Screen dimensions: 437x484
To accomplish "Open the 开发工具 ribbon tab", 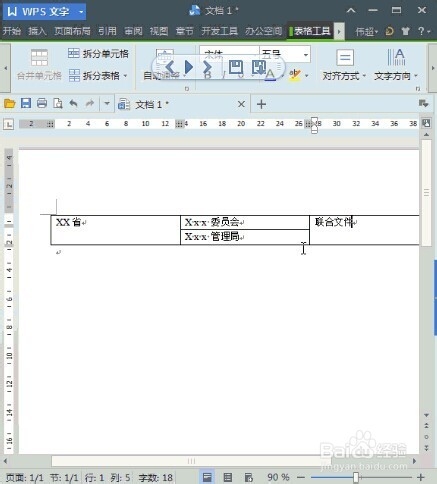I will (x=219, y=31).
